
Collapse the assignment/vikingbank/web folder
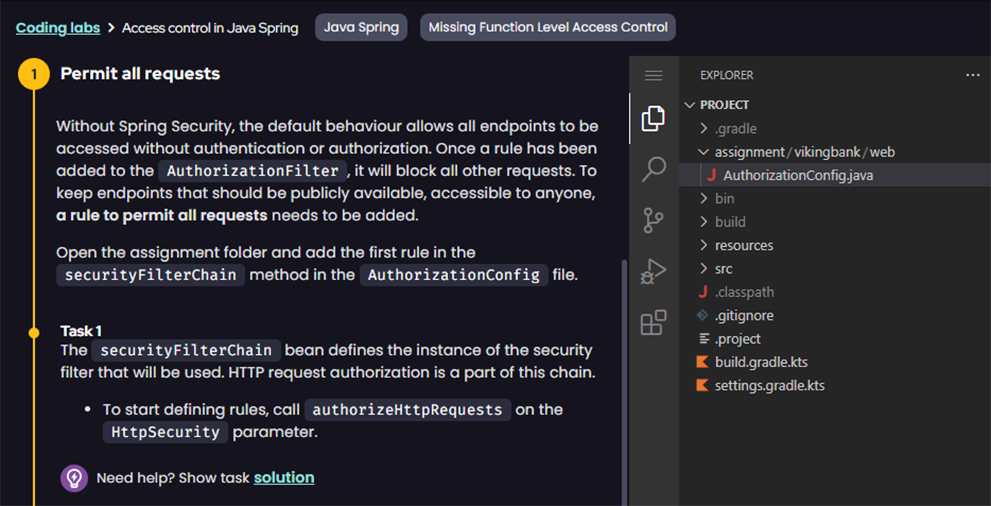point(804,152)
